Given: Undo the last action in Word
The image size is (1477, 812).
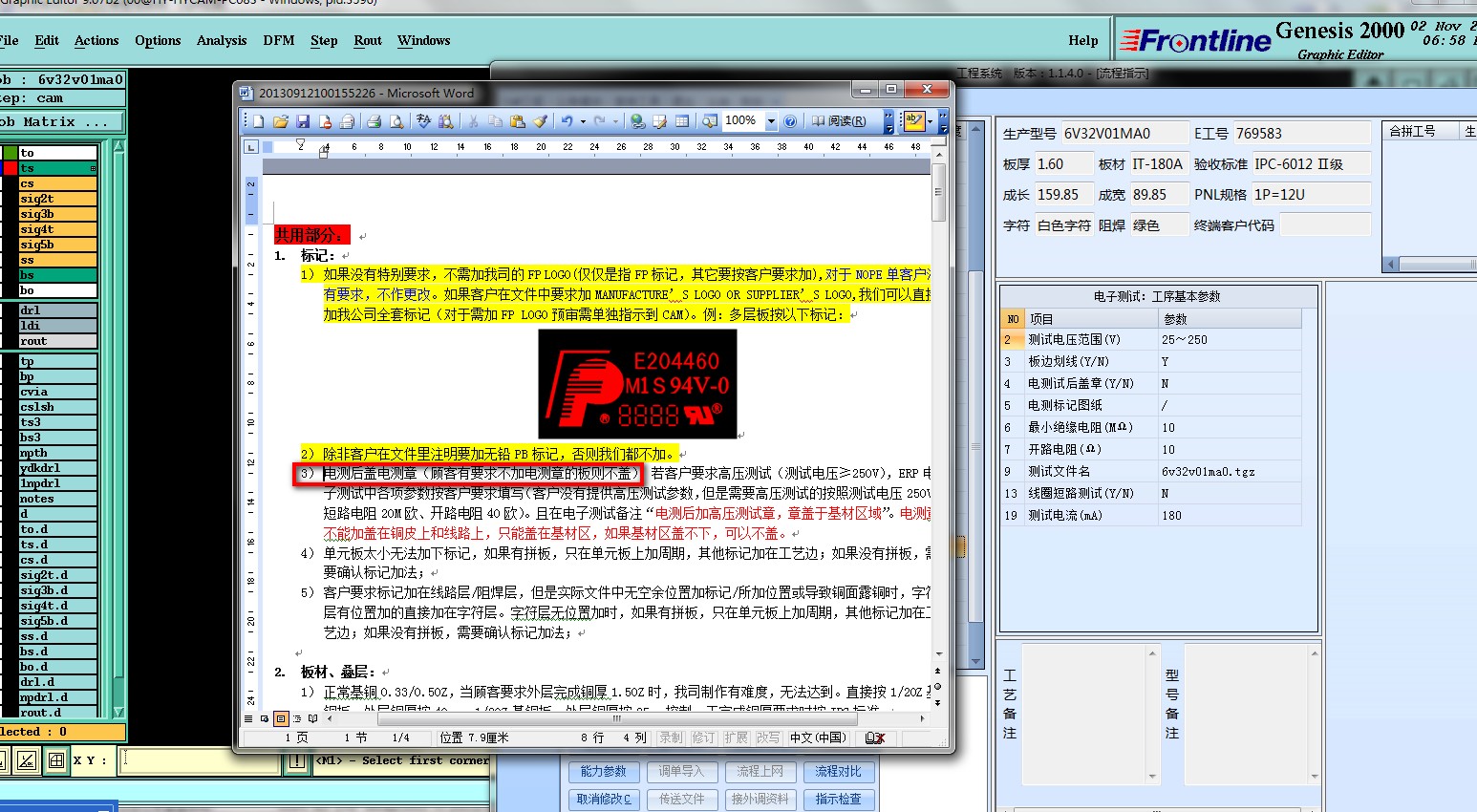Looking at the screenshot, I should [x=567, y=121].
